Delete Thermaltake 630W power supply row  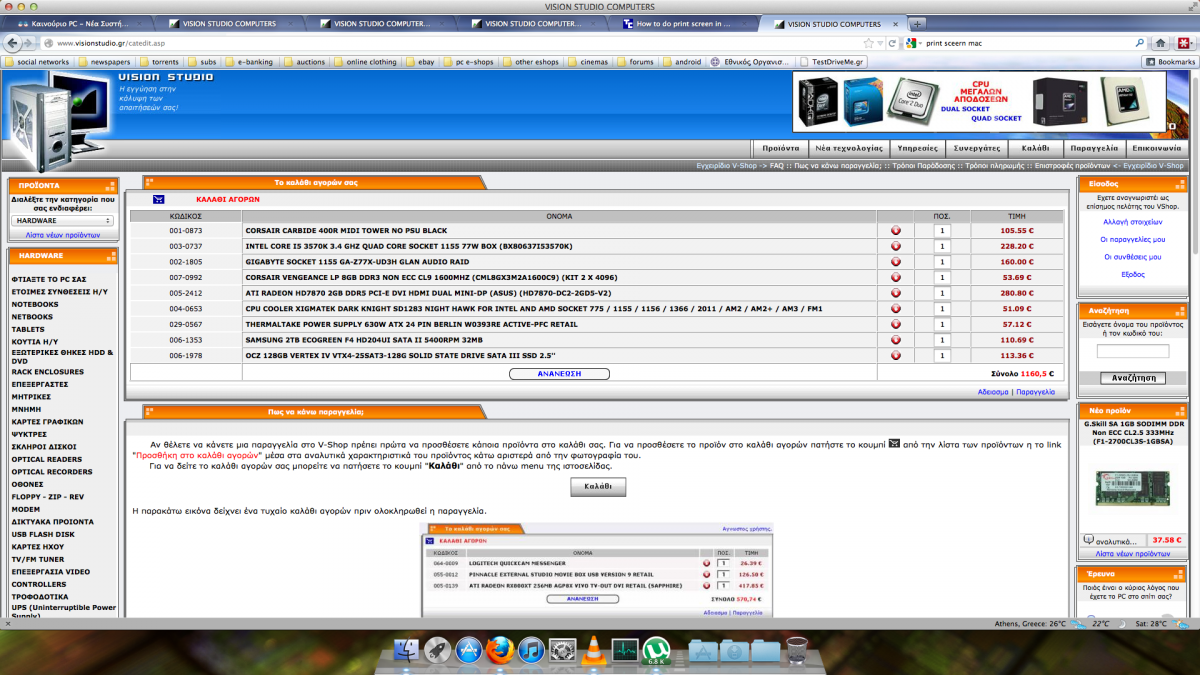[896, 324]
